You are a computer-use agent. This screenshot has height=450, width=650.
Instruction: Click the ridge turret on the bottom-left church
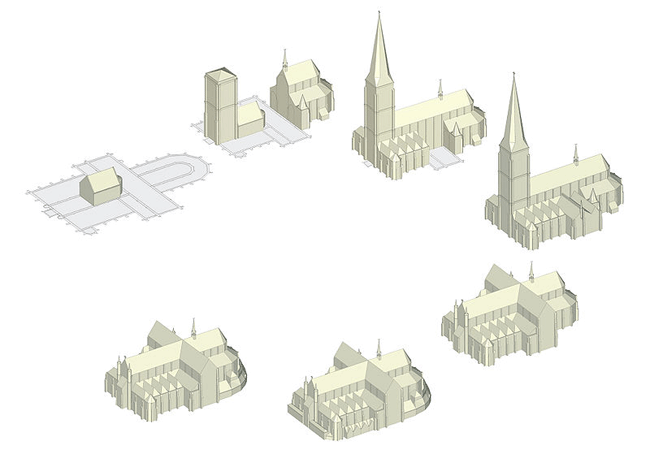193,327
